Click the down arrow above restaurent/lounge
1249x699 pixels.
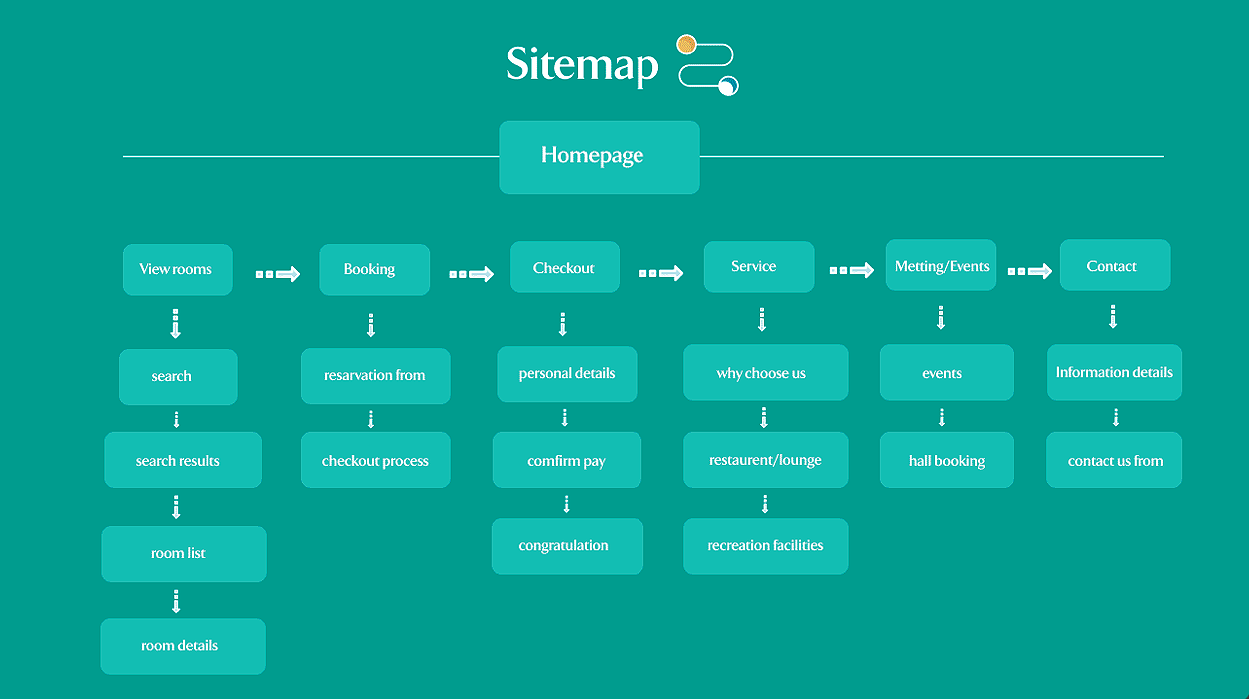(764, 417)
